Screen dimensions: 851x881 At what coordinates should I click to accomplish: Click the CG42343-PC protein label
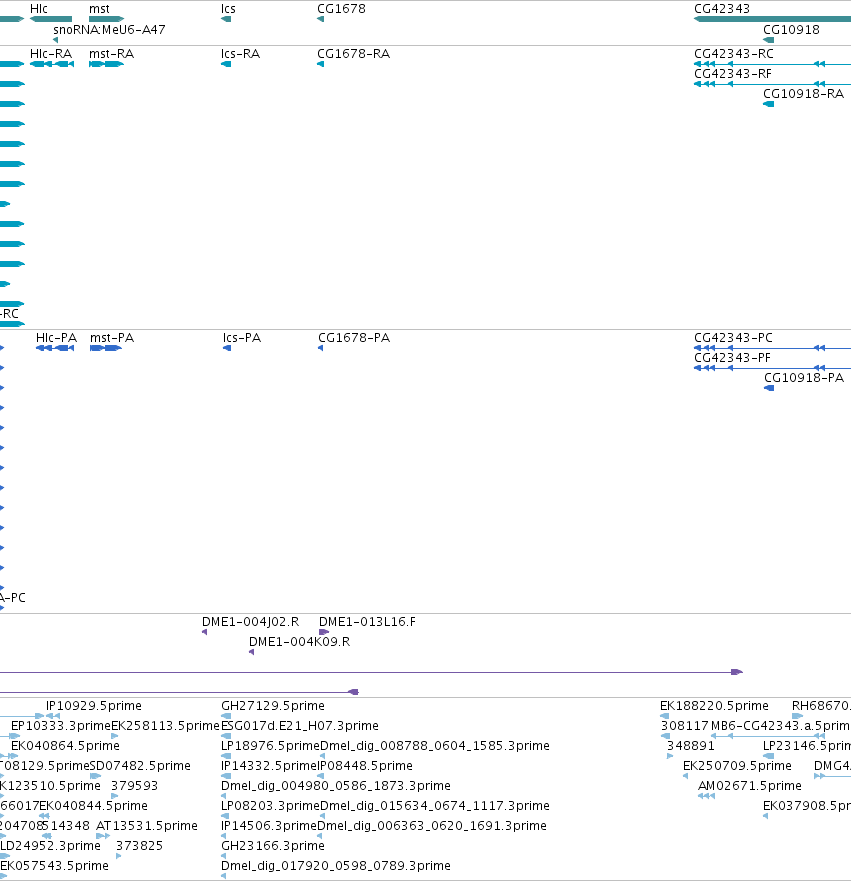coord(734,338)
